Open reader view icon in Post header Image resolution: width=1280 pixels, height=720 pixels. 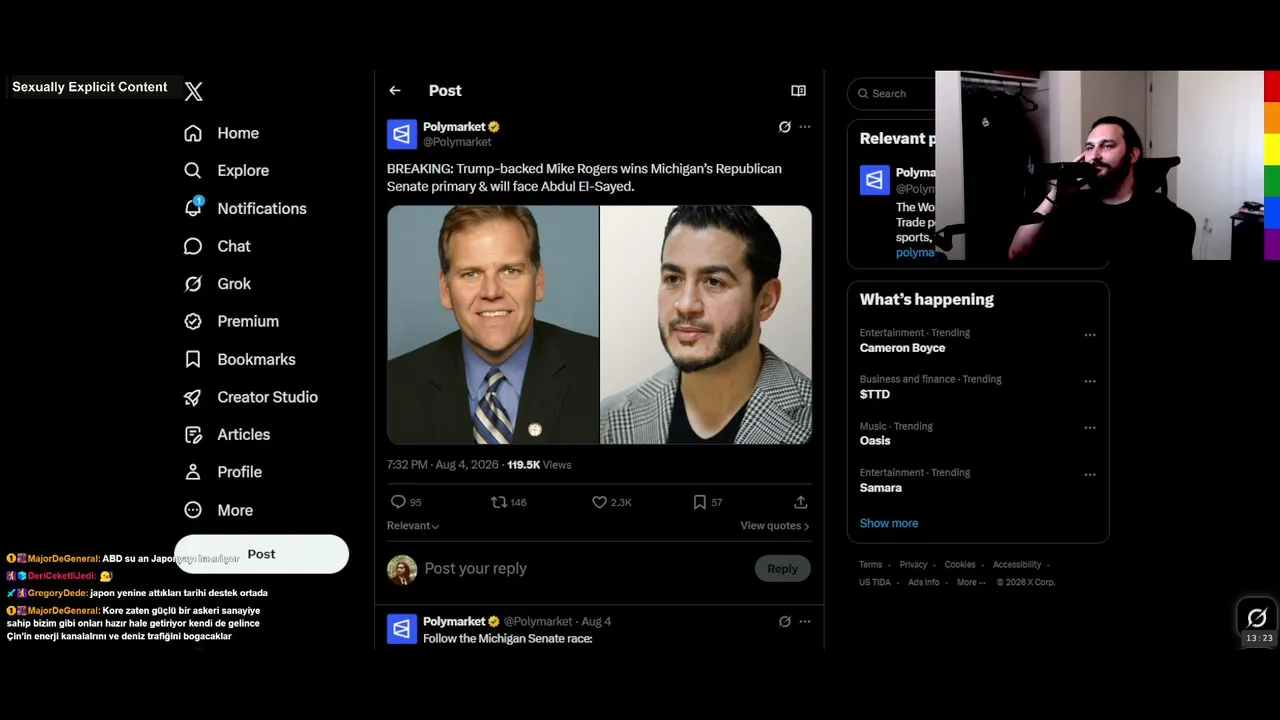[x=798, y=91]
